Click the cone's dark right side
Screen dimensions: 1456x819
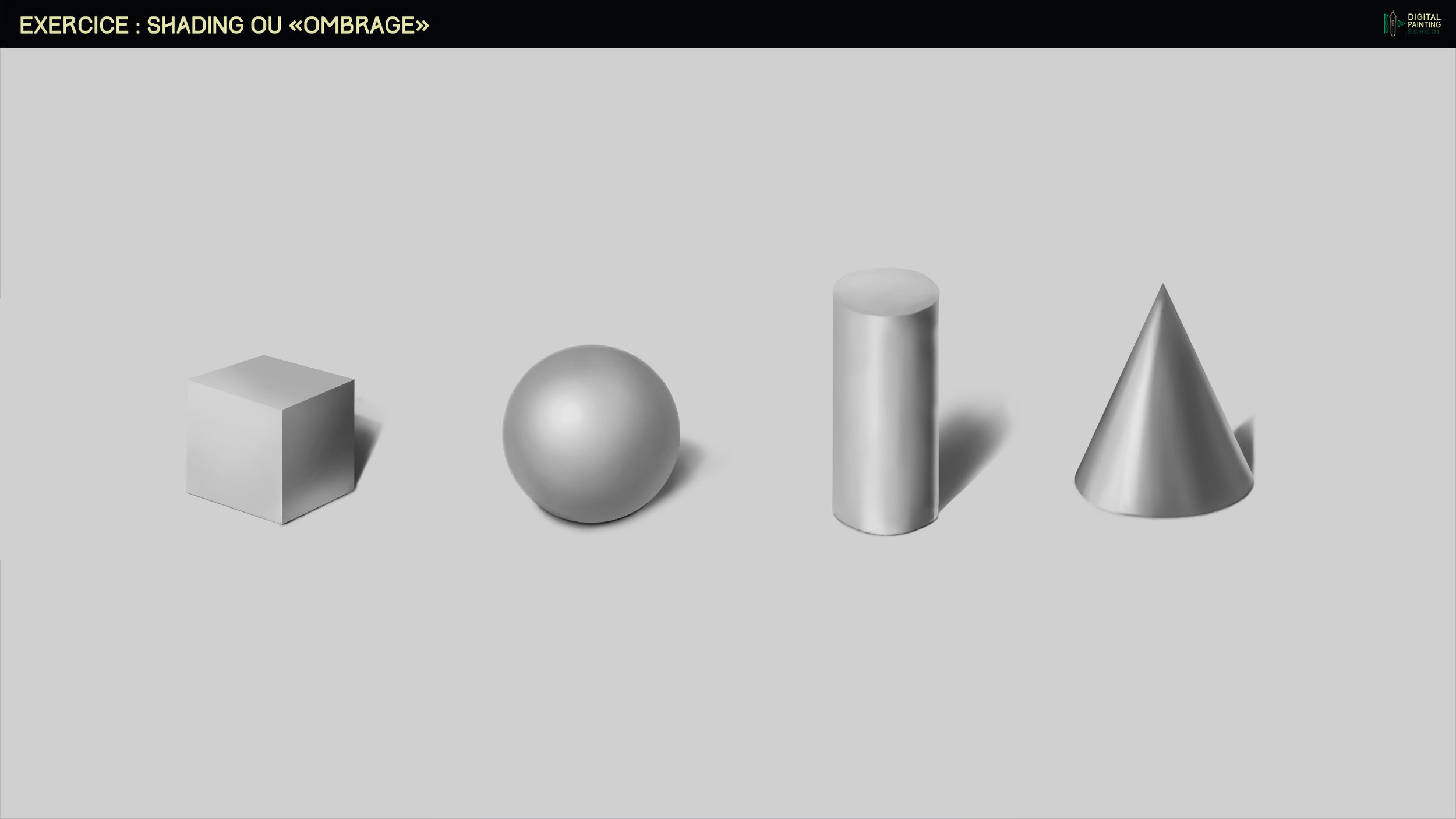click(1206, 449)
